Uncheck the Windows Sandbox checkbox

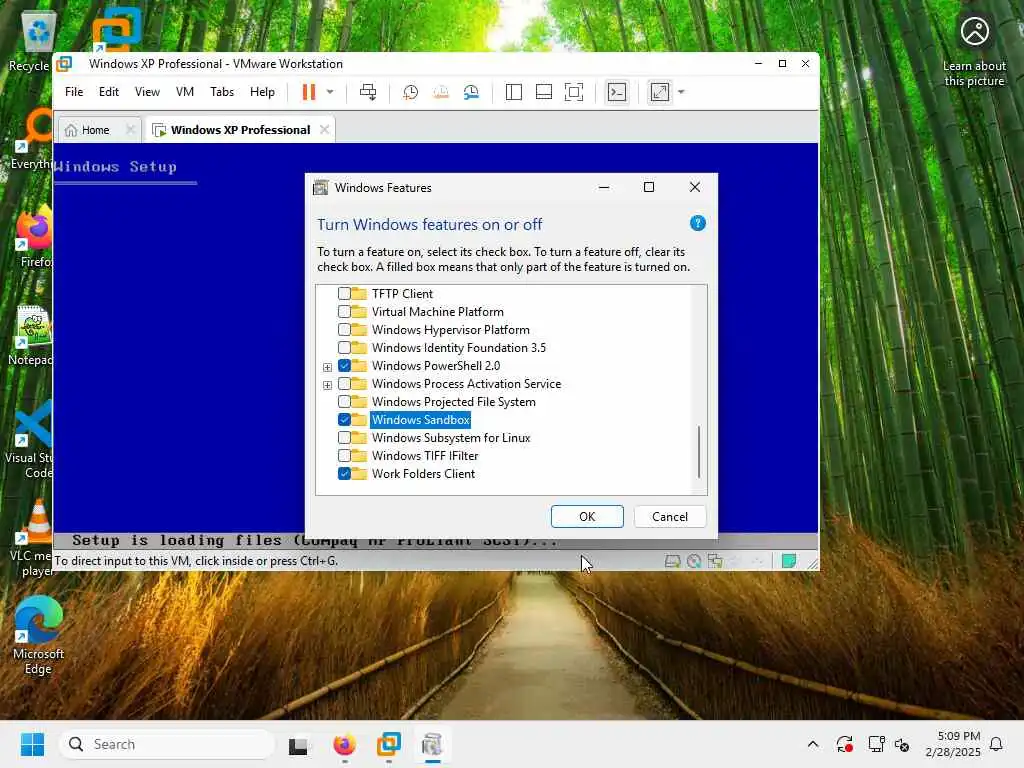[x=344, y=420]
